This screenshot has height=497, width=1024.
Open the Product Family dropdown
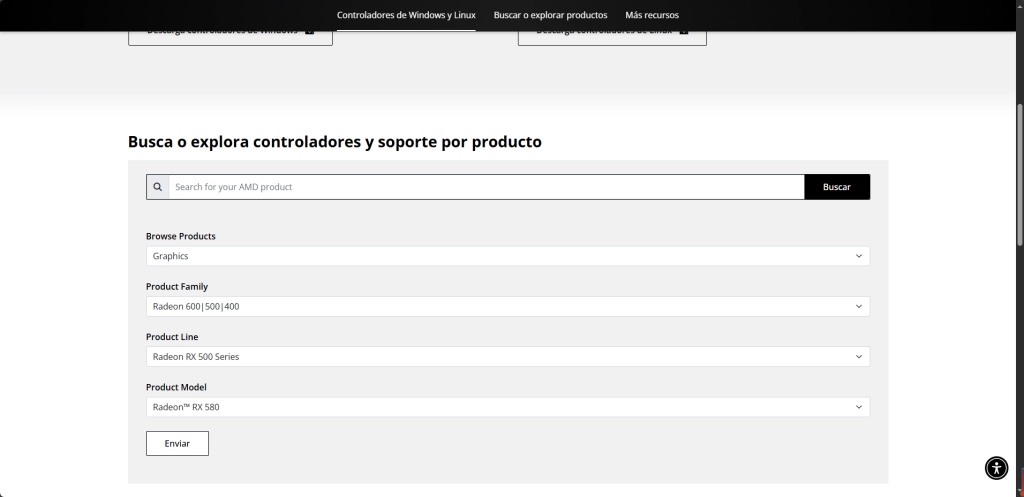coord(507,306)
